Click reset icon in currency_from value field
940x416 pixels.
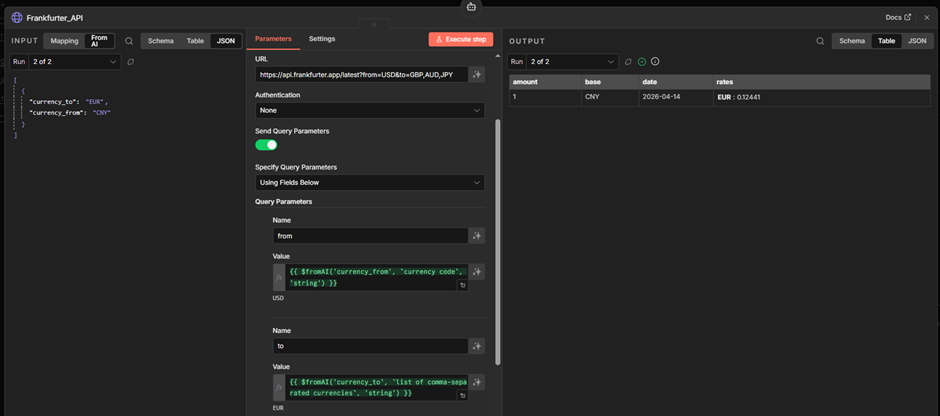click(x=463, y=286)
